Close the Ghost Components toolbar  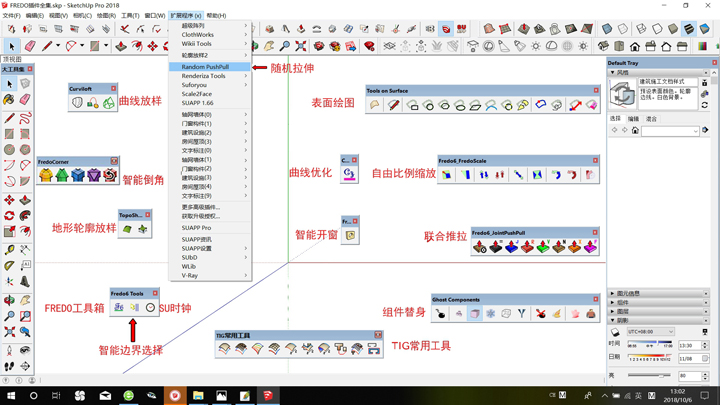click(596, 299)
